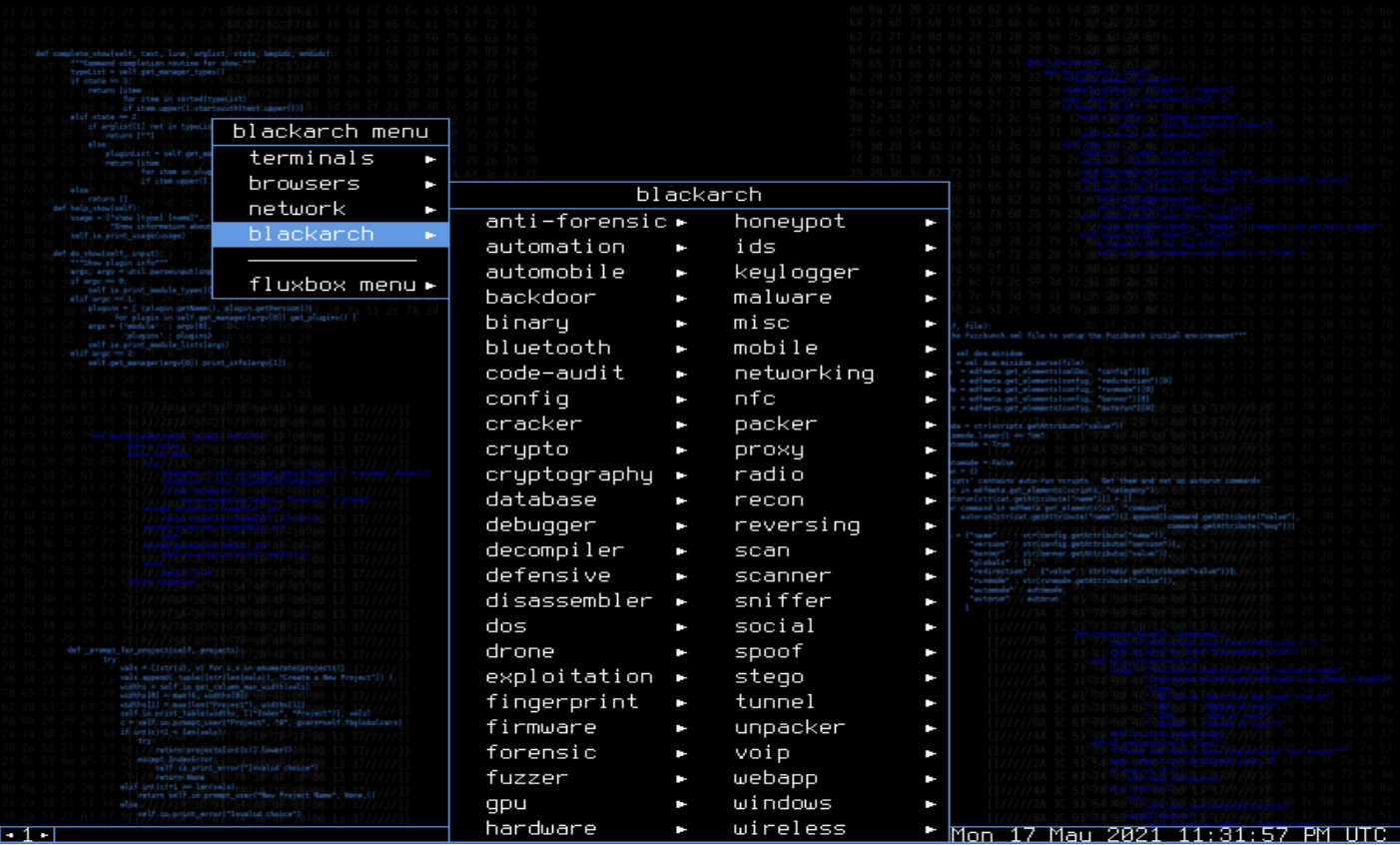
Task: Click the toolbar clock display
Action: (1168, 835)
